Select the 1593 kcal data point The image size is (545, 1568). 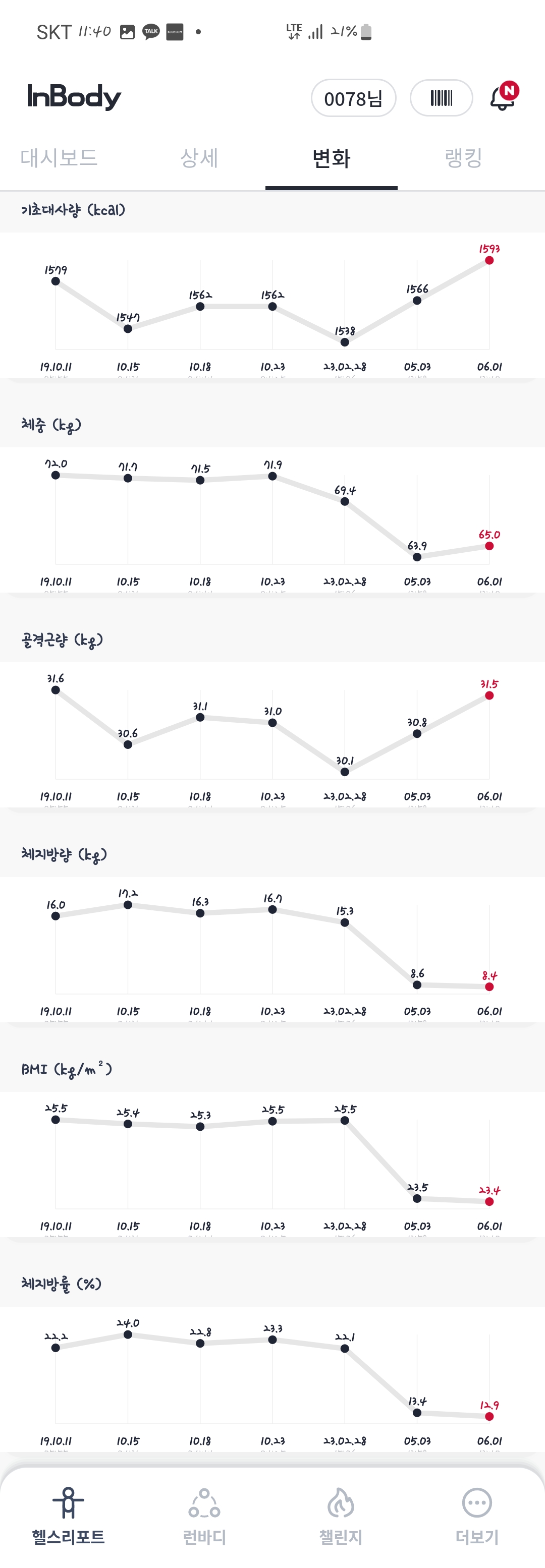pos(489,261)
